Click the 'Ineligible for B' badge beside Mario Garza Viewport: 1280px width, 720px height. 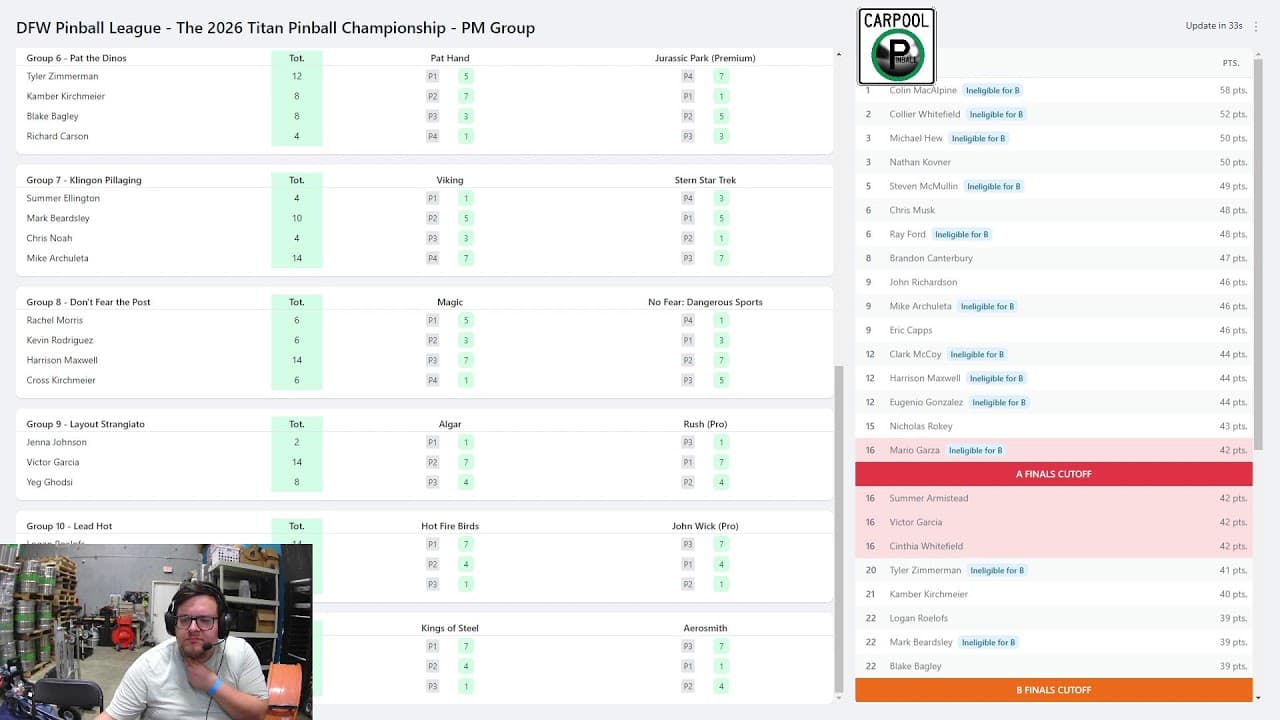[975, 450]
